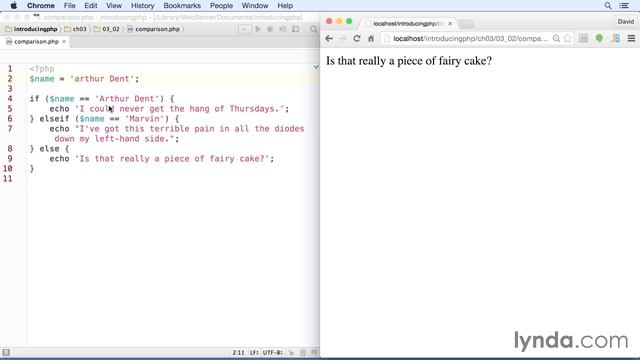The height and width of the screenshot is (360, 640).
Task: Open the History menu
Action: [142, 6]
